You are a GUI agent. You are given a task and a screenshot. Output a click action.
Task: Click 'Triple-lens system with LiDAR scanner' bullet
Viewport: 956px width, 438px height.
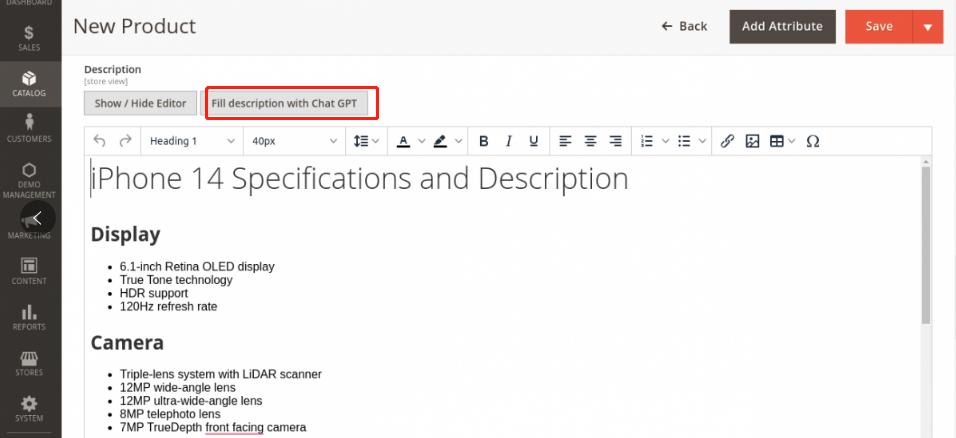[221, 374]
